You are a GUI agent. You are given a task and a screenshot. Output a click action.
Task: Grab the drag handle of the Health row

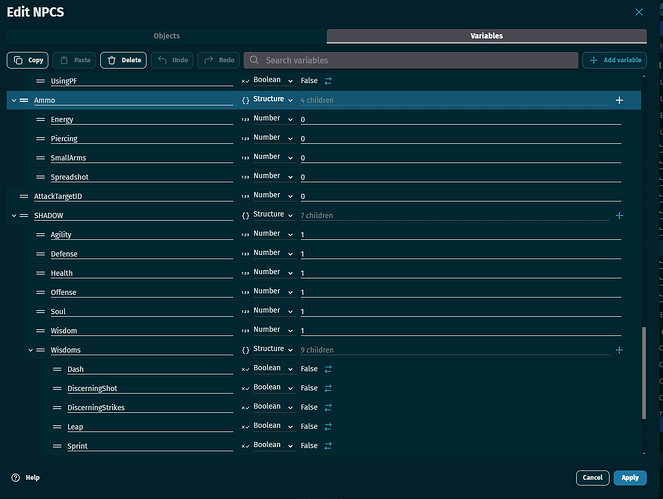pyautogui.click(x=40, y=273)
